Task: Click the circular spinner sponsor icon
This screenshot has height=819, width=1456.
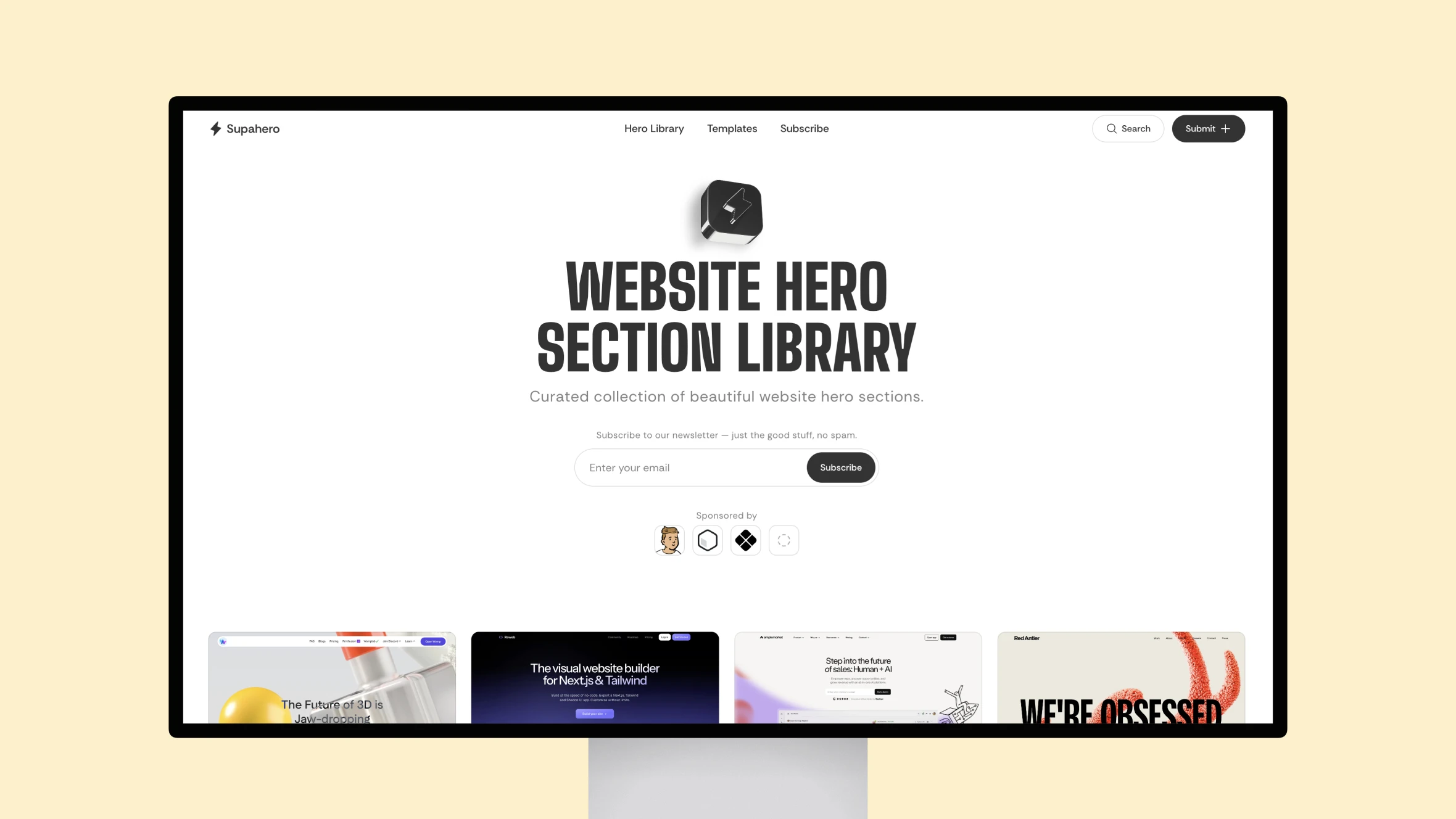Action: [x=784, y=540]
